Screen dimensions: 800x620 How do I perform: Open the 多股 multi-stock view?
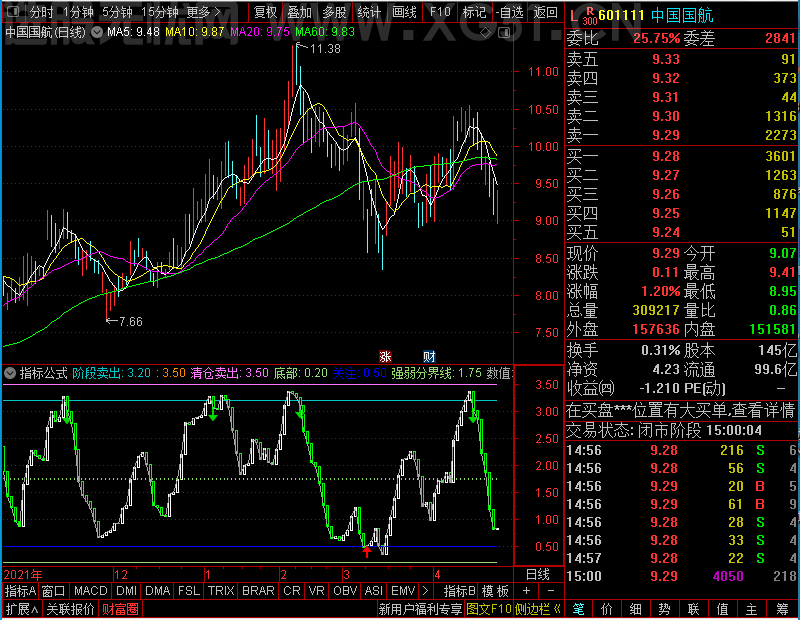coord(334,12)
